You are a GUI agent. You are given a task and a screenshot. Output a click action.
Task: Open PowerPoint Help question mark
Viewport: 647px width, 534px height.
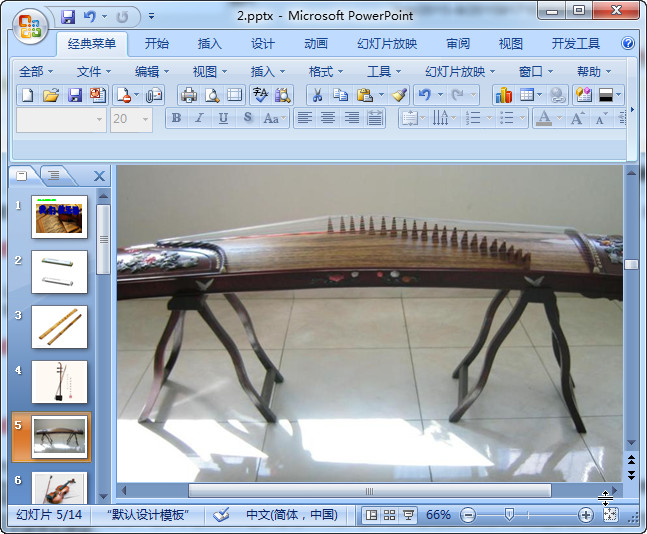click(628, 43)
